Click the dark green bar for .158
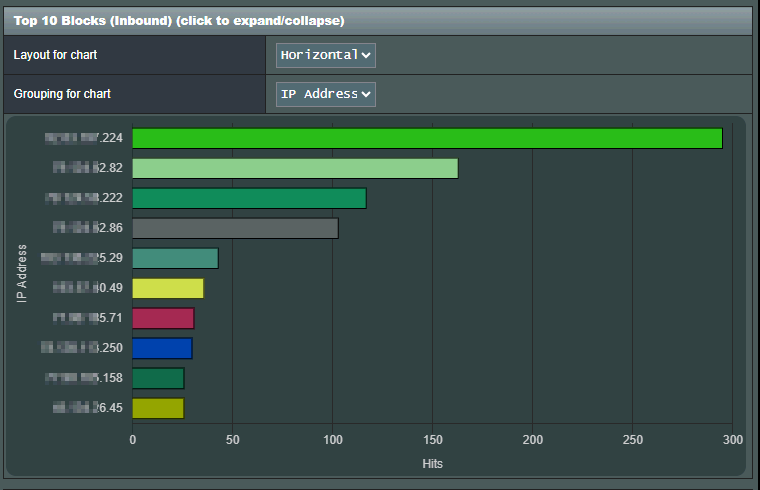Screen dimensions: 760x490 click(x=158, y=378)
